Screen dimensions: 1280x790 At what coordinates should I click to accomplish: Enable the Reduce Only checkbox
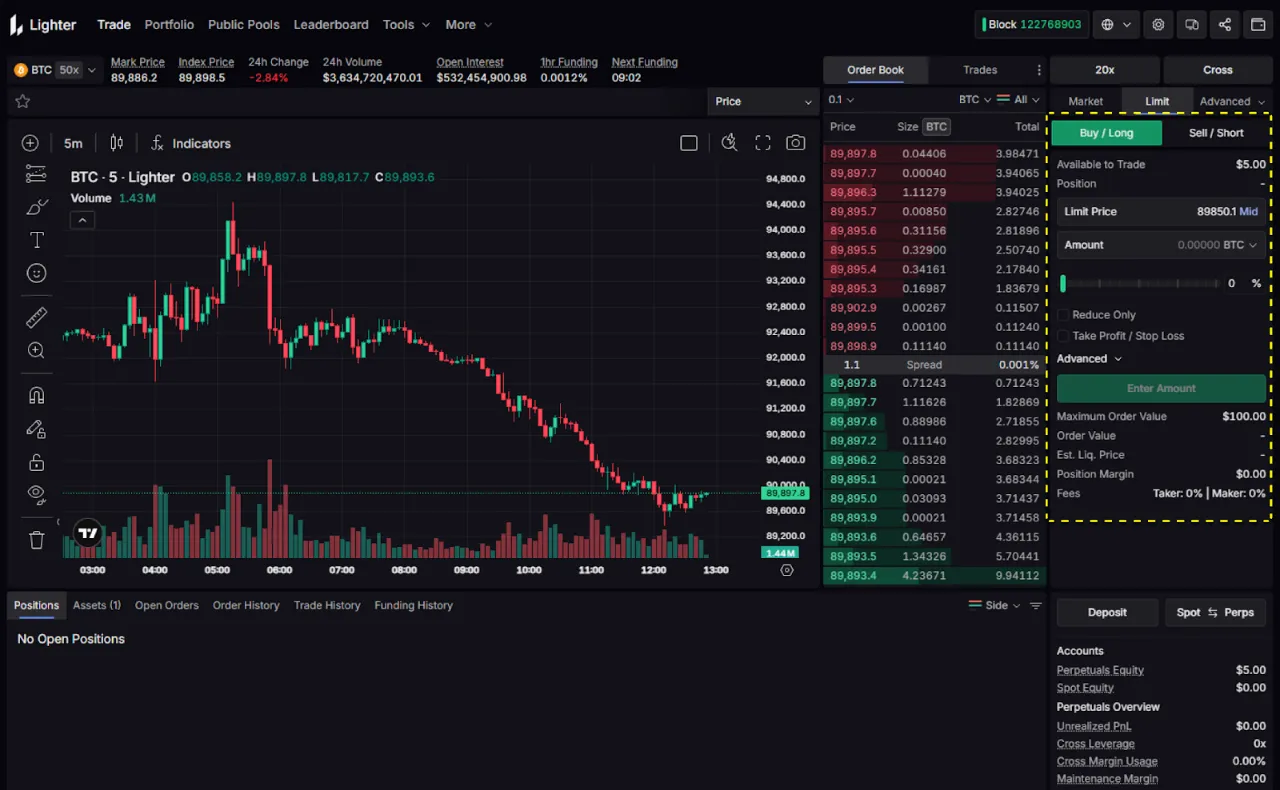(1064, 315)
